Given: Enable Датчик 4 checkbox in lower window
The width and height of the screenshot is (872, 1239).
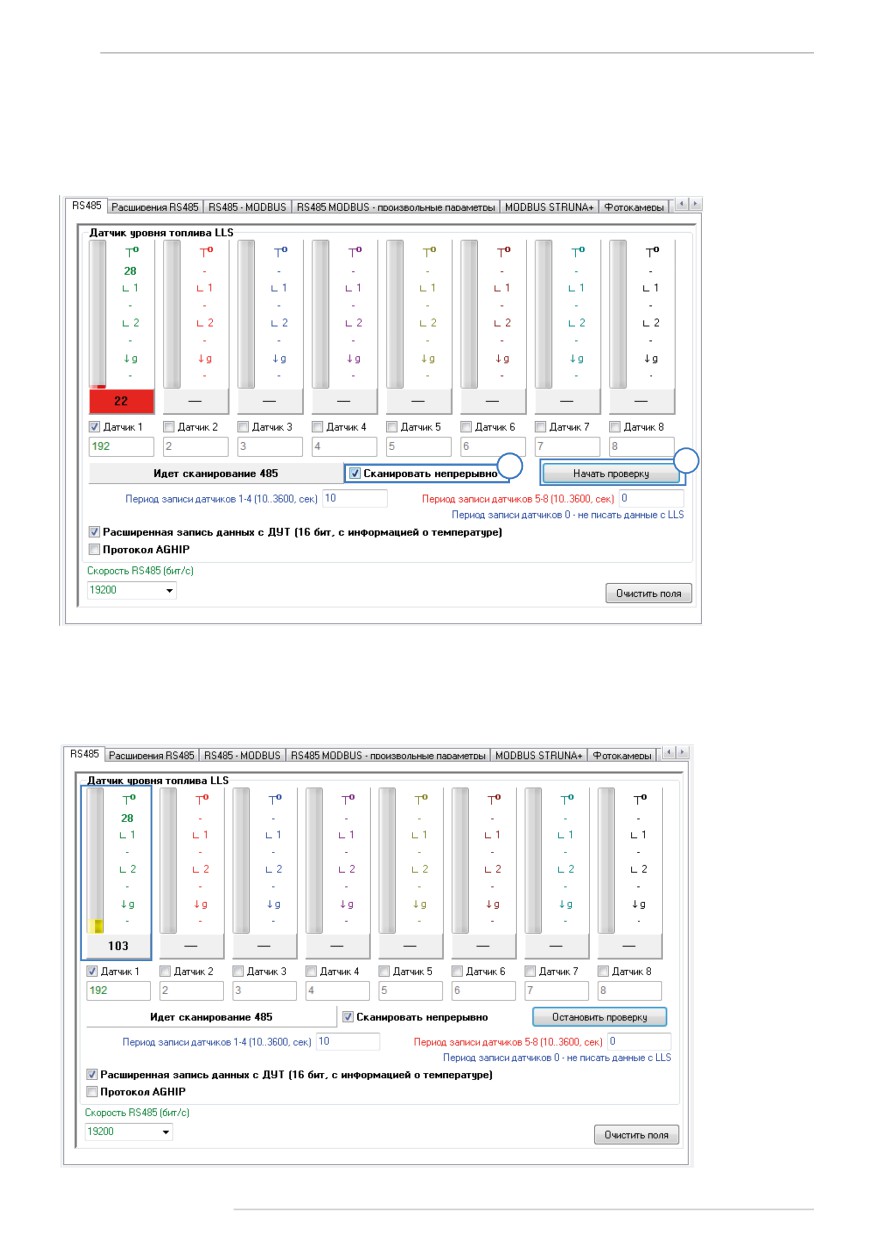Looking at the screenshot, I should [x=311, y=971].
